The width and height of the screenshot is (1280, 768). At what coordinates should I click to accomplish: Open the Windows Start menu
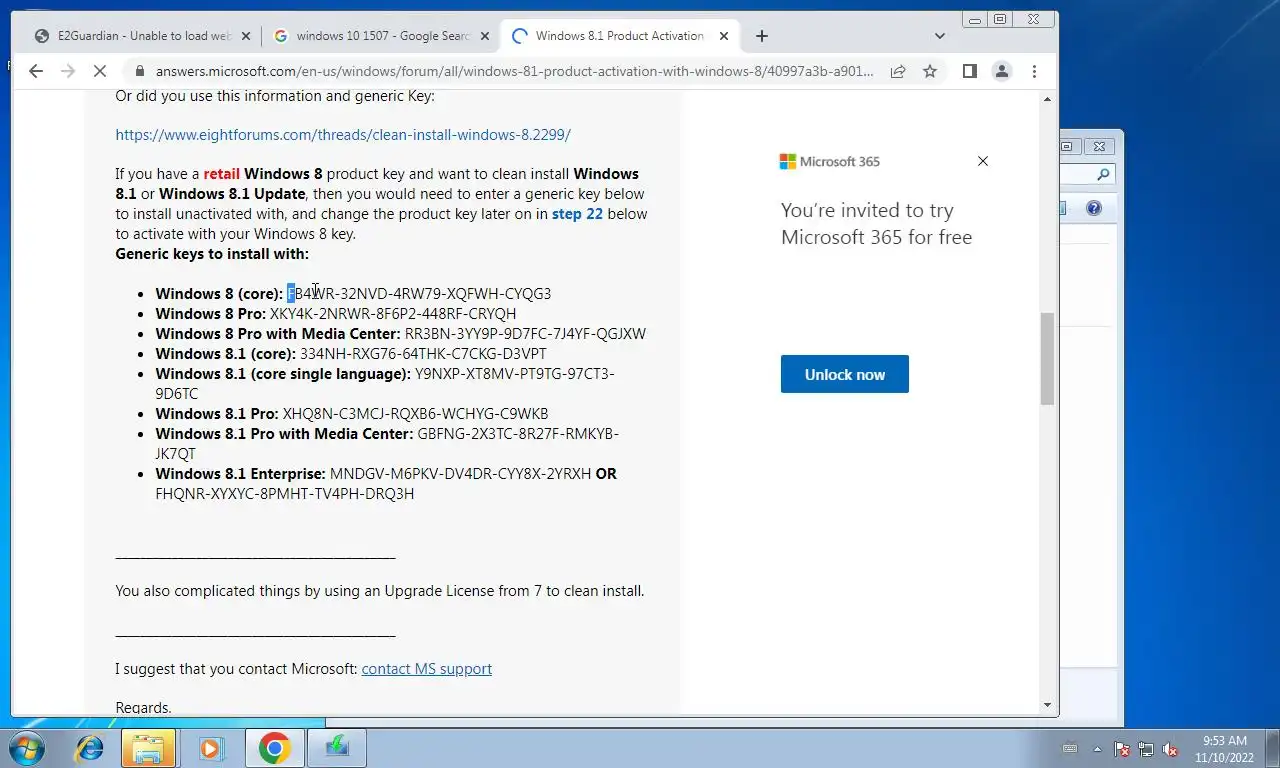25,748
